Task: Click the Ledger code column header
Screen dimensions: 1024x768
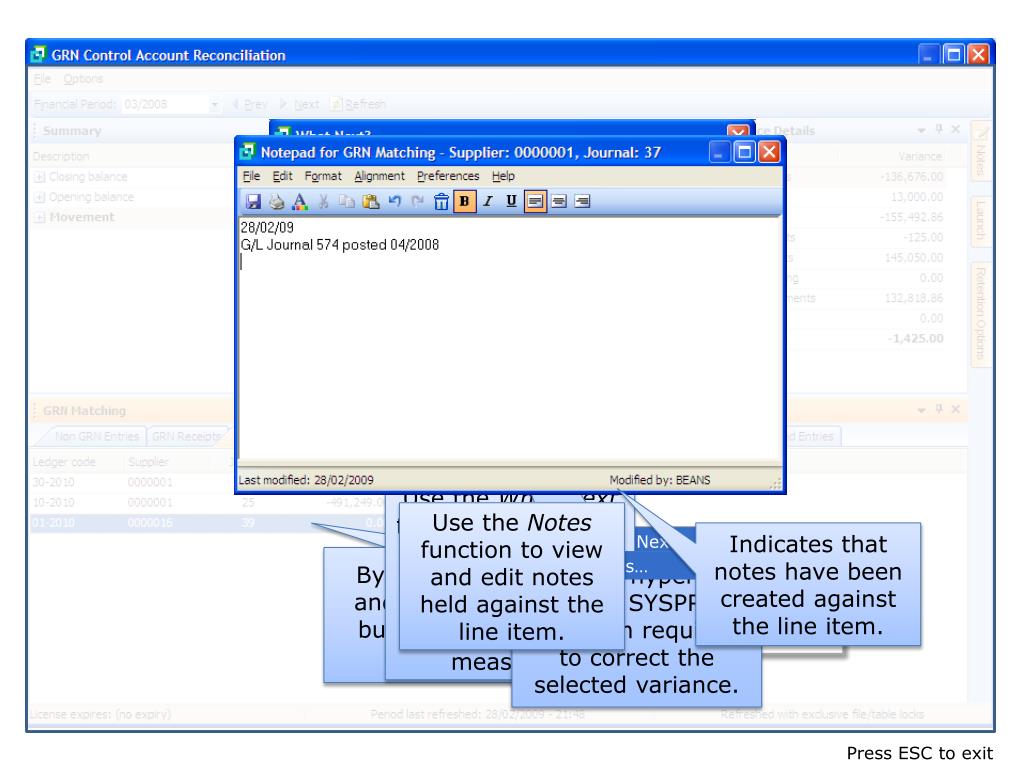Action: [x=64, y=462]
